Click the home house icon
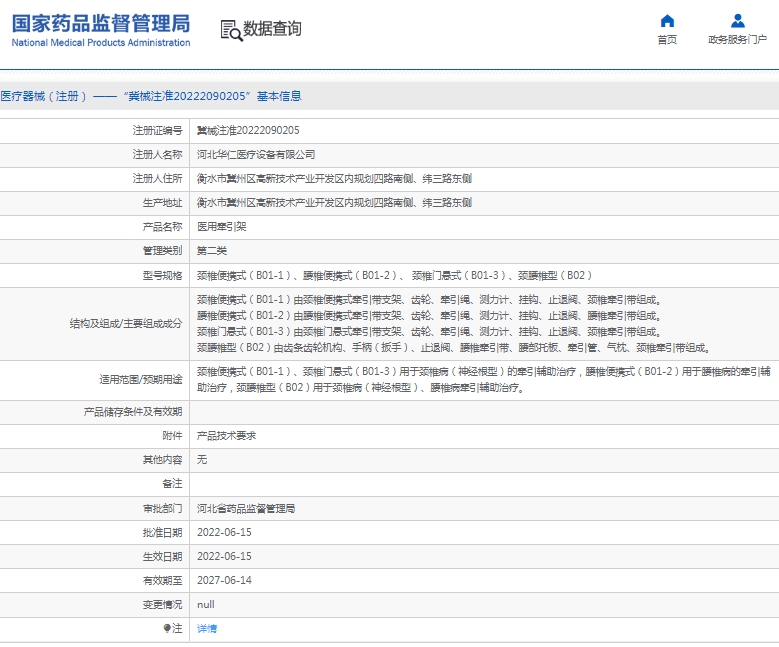 tap(667, 21)
